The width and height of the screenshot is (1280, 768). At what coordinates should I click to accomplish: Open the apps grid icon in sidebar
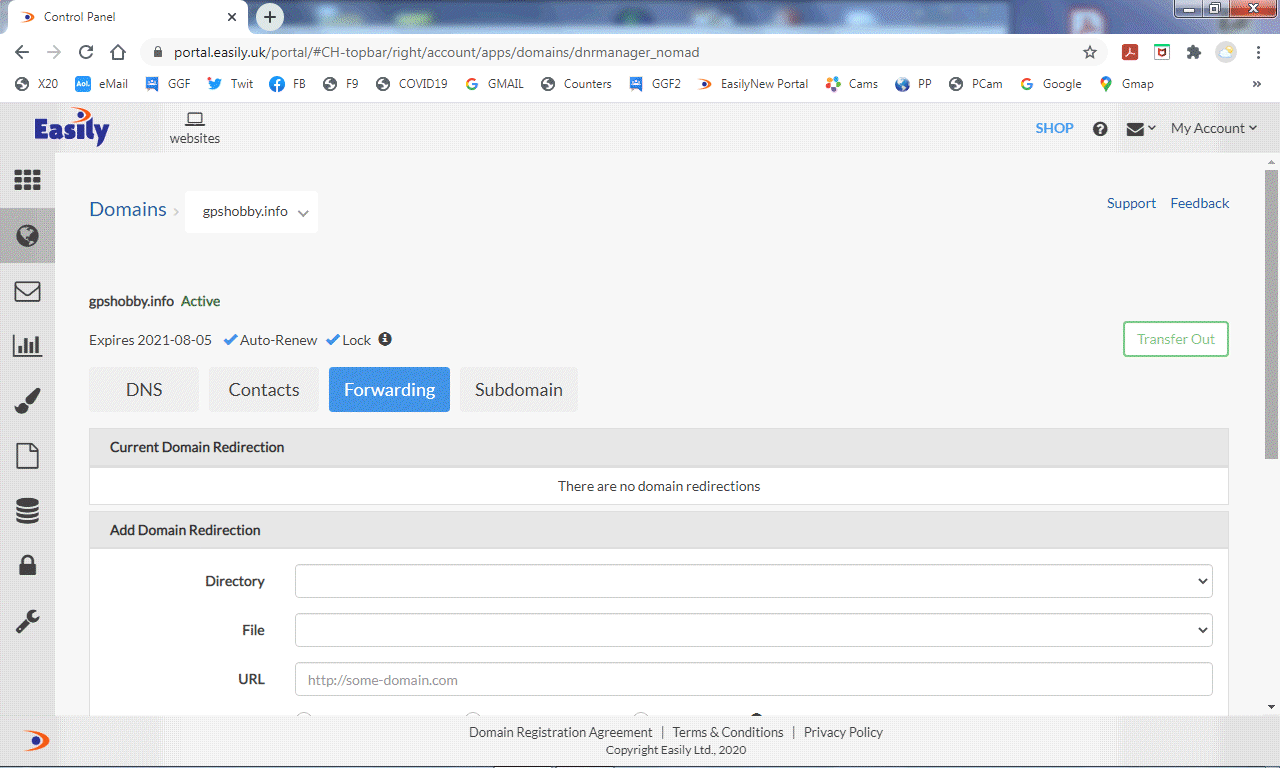click(27, 180)
